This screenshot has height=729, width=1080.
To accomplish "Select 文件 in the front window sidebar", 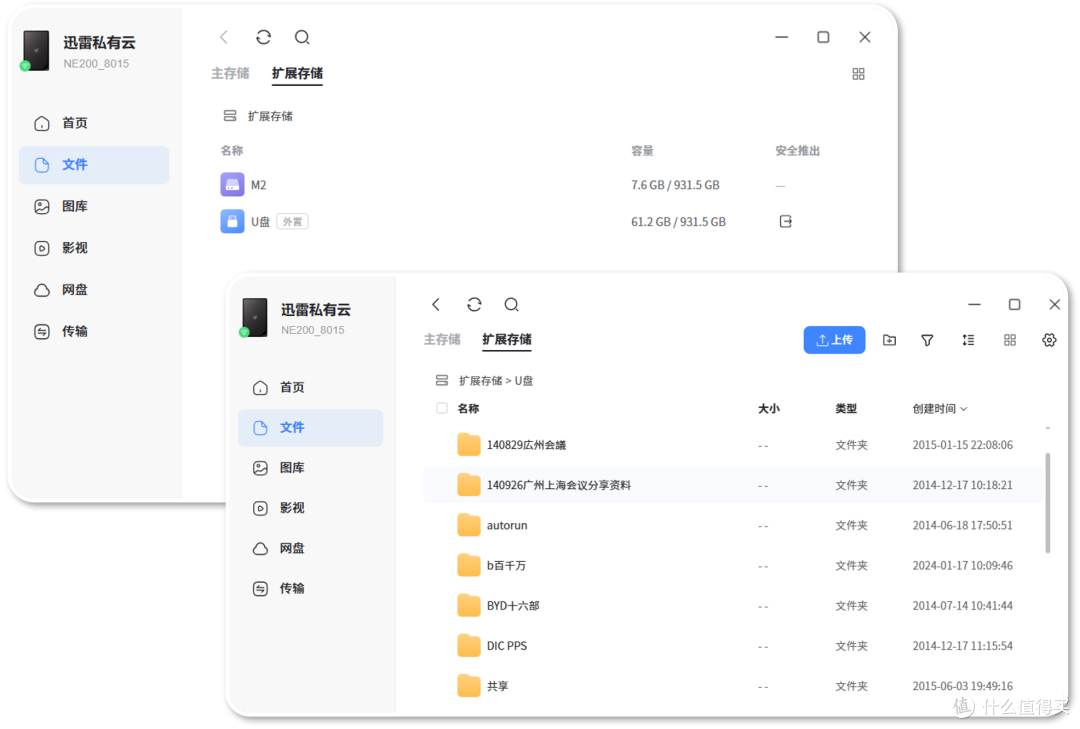I will coord(311,428).
